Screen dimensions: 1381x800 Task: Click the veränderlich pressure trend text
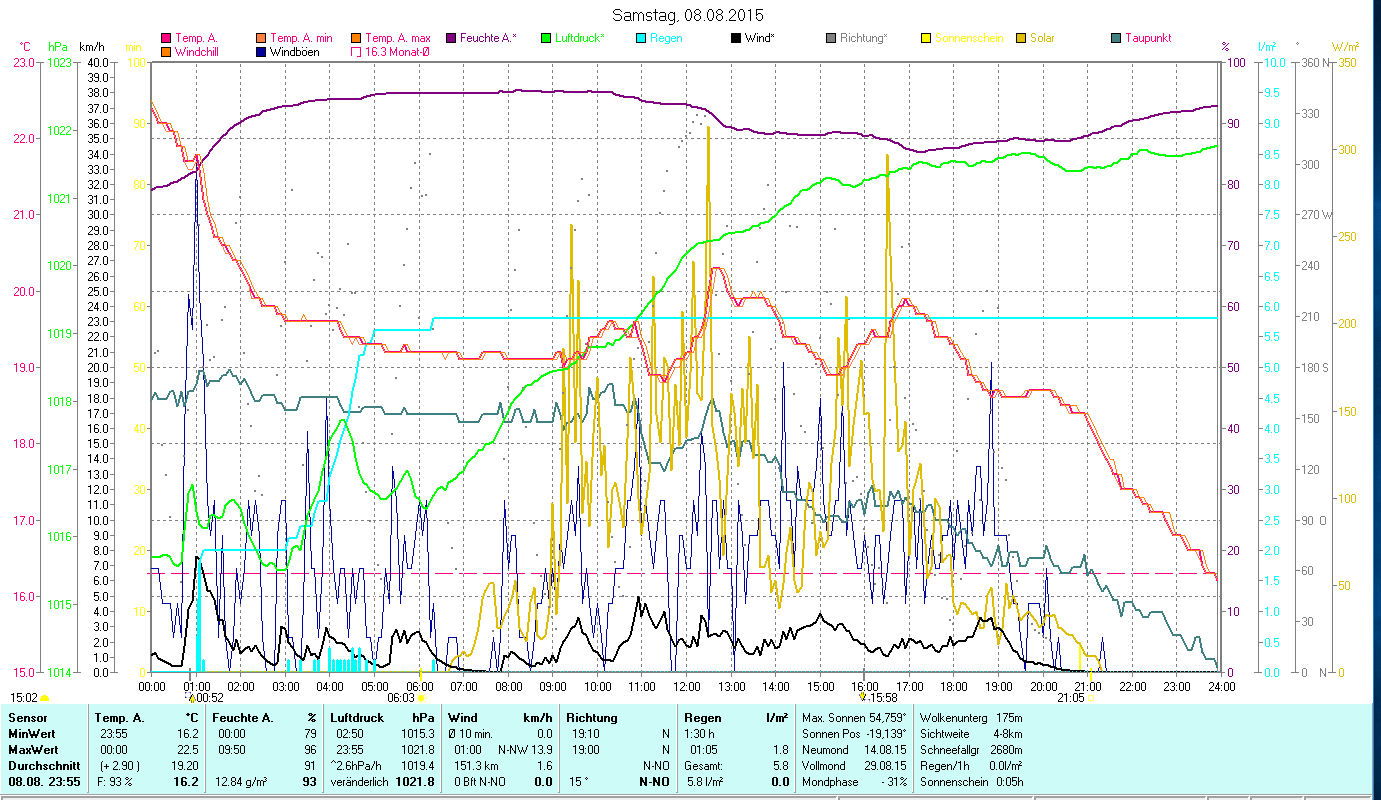359,782
